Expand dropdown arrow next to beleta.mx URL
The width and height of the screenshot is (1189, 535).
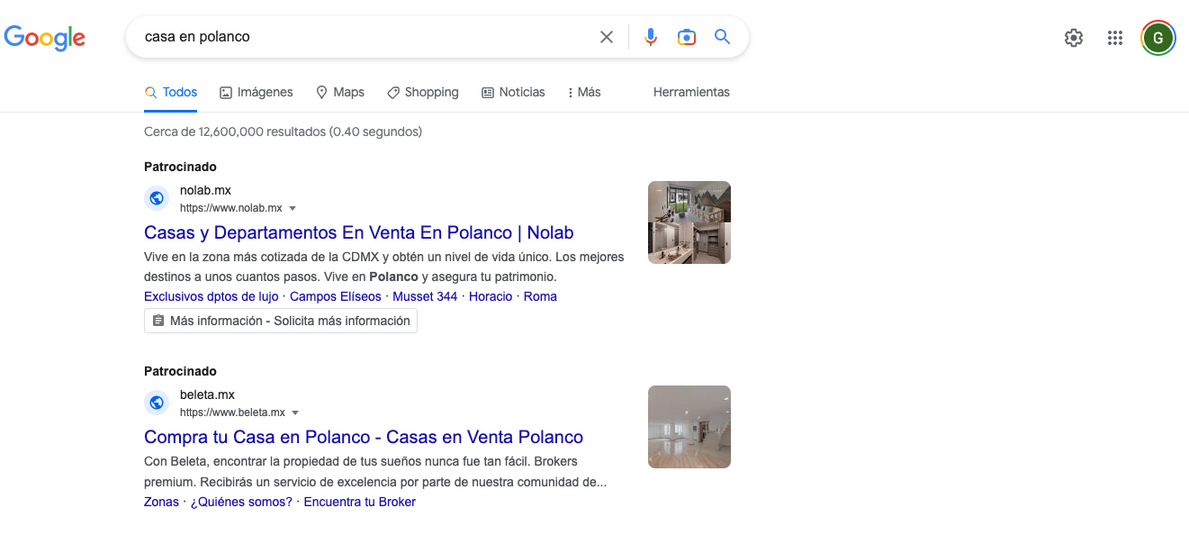pos(296,413)
